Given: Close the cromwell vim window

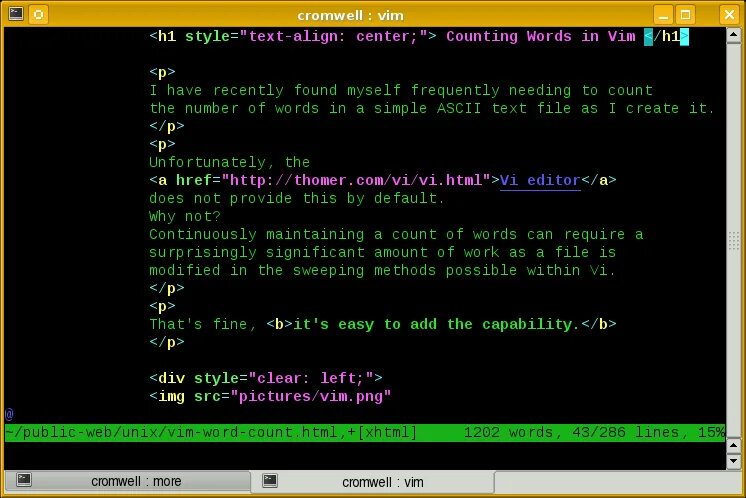Looking at the screenshot, I should click(x=729, y=15).
